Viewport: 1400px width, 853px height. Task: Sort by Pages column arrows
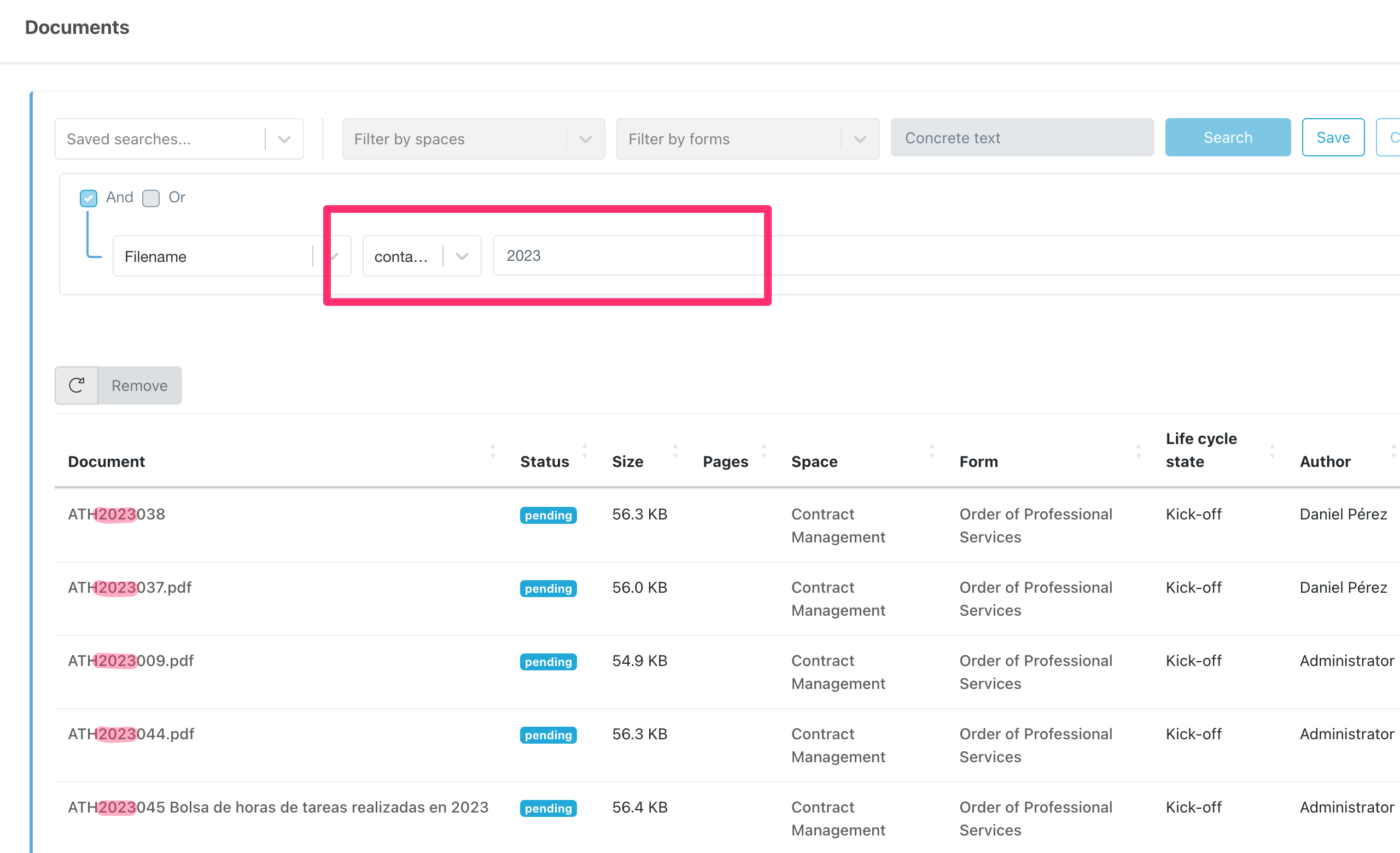763,452
